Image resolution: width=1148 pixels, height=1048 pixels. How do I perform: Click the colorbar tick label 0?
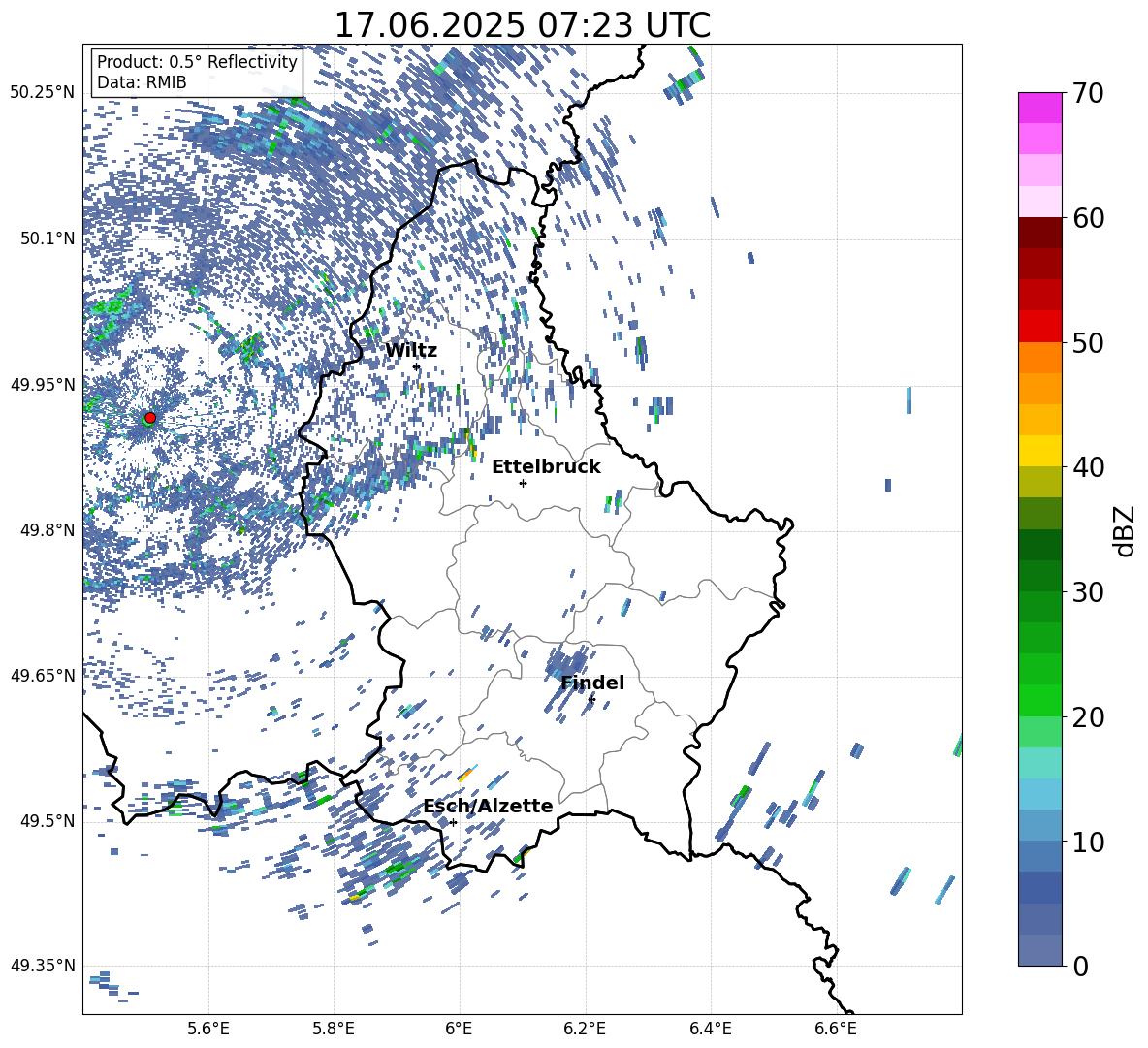point(1080,966)
